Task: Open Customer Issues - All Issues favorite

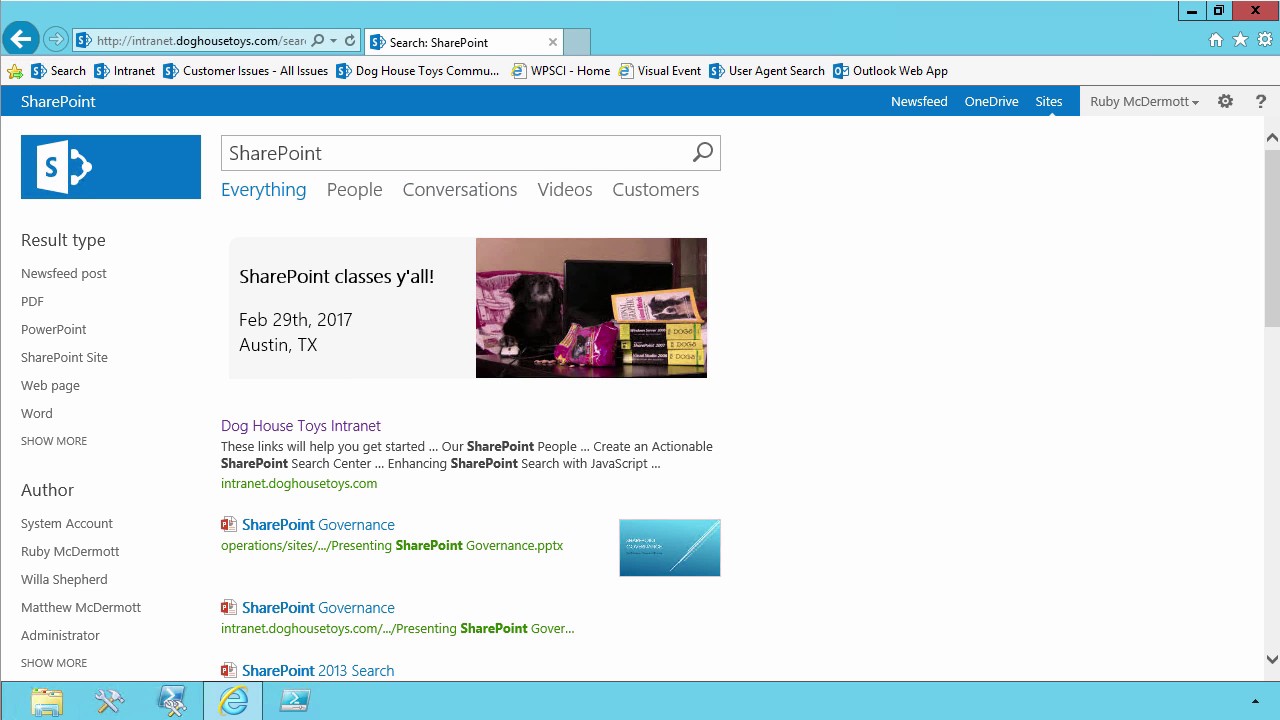Action: coord(245,71)
